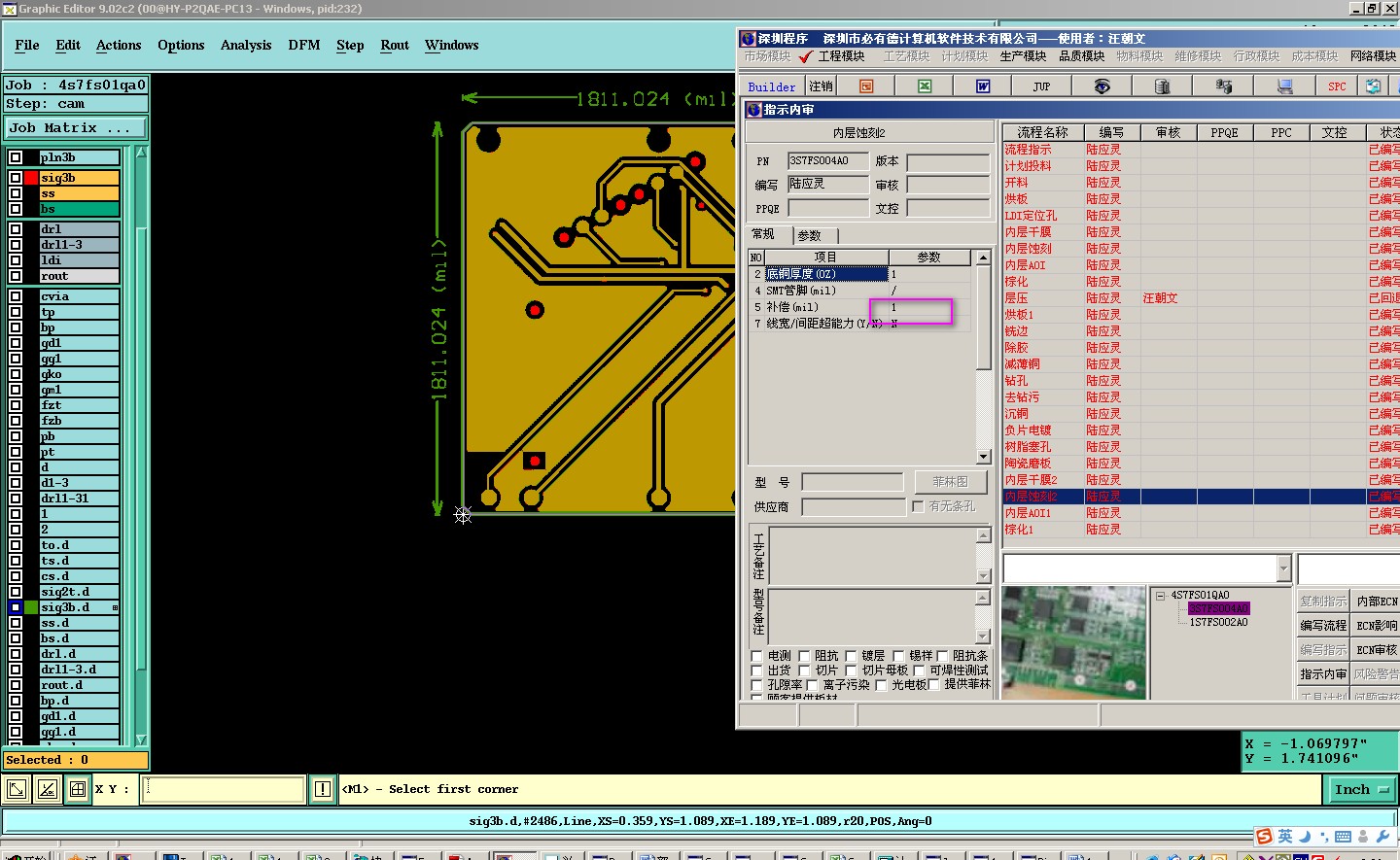Check the 镀层 checkbox

click(851, 656)
